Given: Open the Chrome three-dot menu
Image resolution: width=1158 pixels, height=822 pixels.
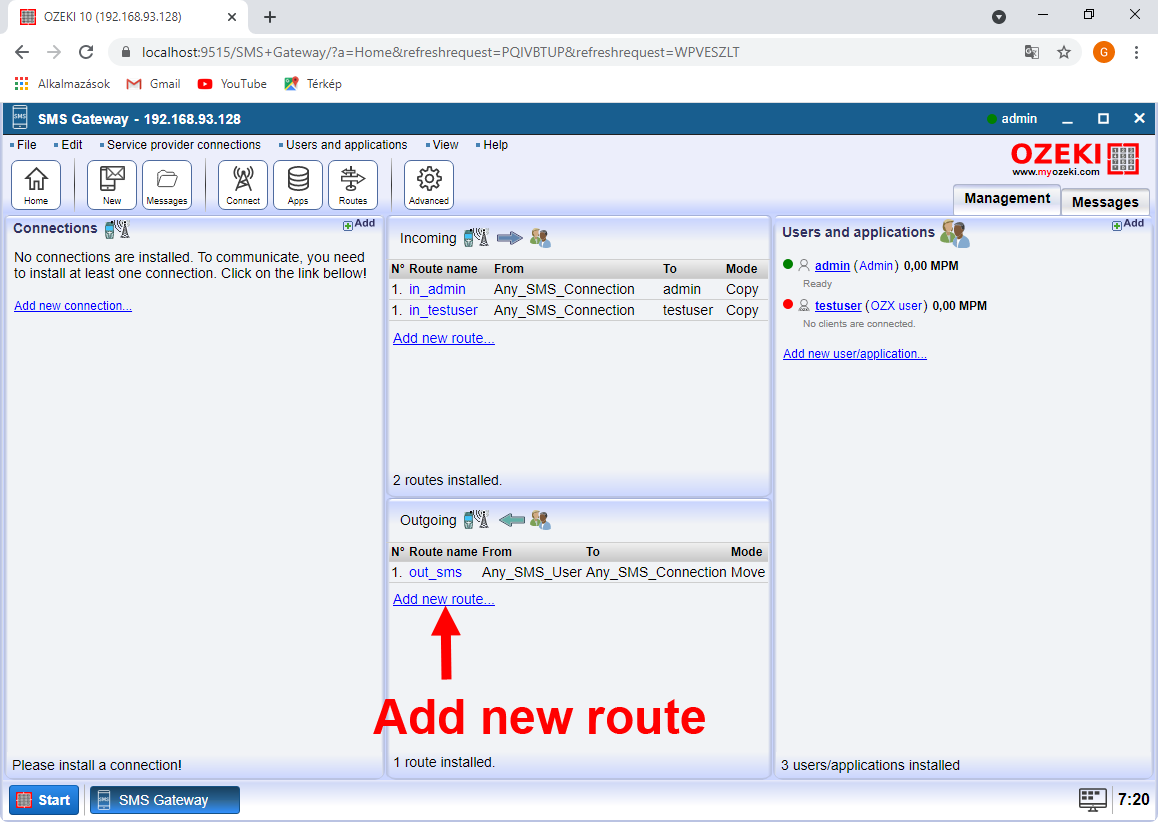Looking at the screenshot, I should [x=1136, y=52].
